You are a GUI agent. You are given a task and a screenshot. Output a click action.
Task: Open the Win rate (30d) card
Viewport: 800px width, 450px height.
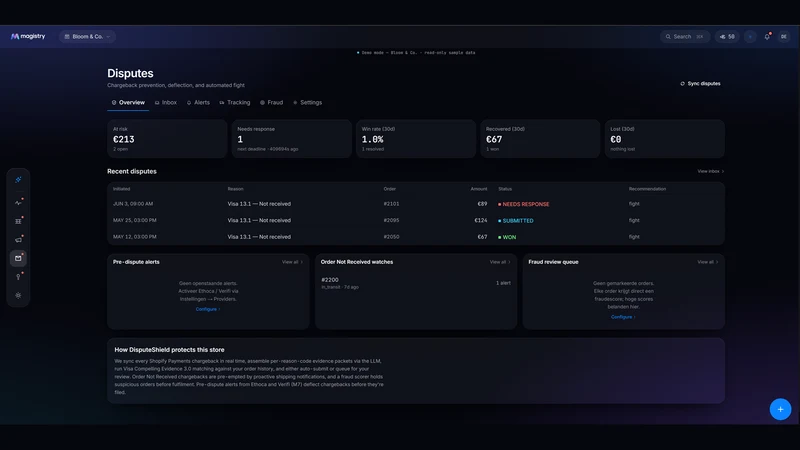tap(416, 139)
